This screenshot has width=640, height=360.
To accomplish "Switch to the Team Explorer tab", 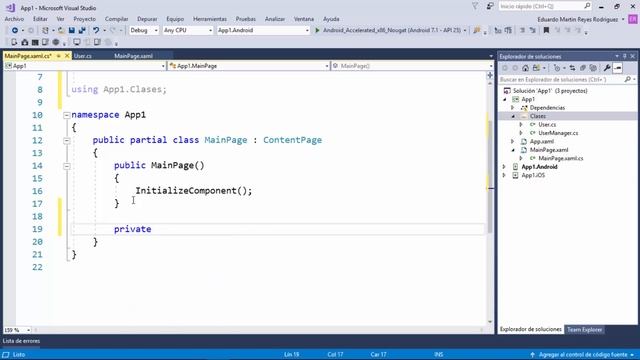I will pyautogui.click(x=584, y=329).
